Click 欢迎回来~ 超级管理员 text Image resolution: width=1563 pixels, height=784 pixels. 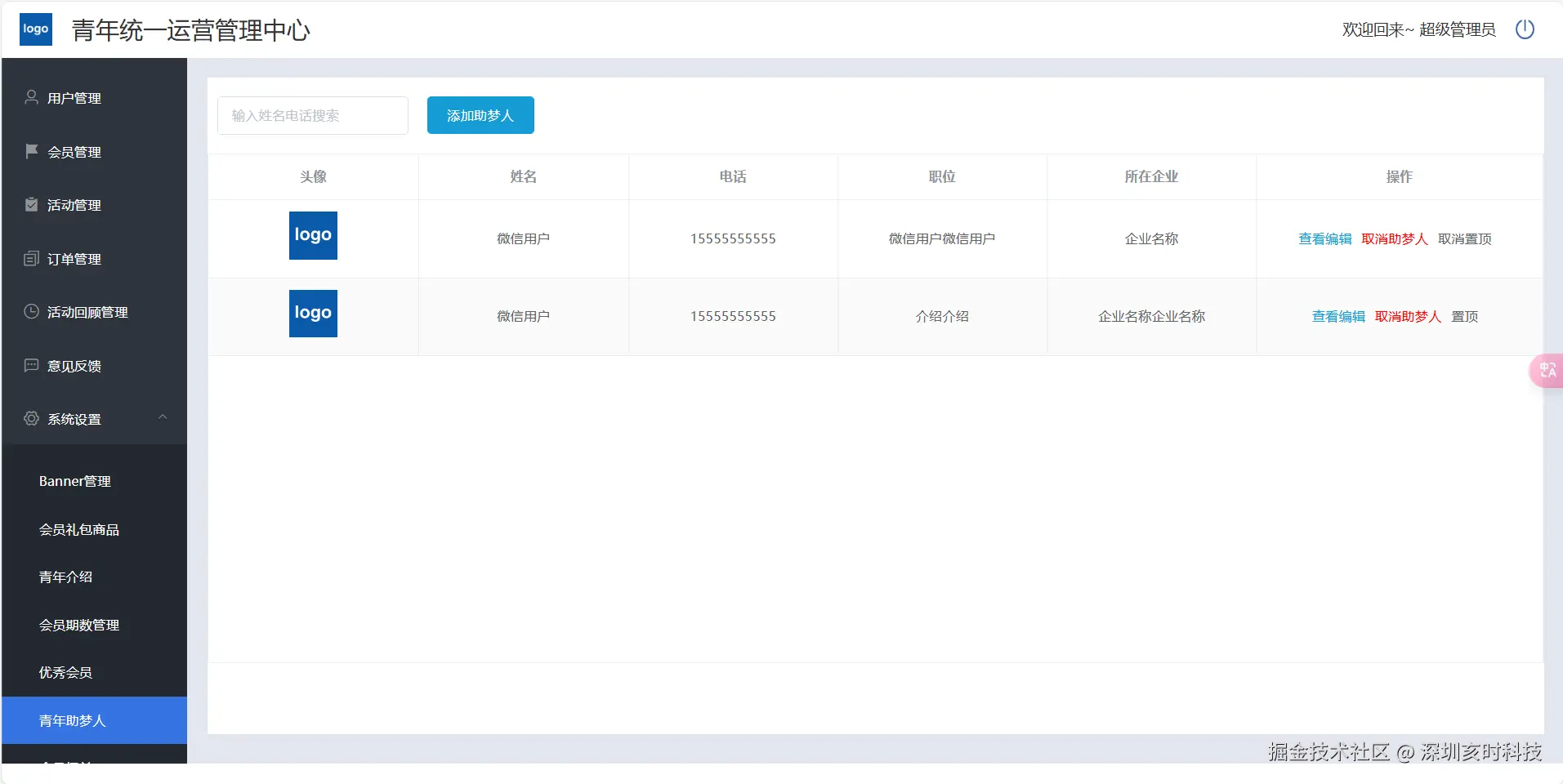(x=1418, y=29)
